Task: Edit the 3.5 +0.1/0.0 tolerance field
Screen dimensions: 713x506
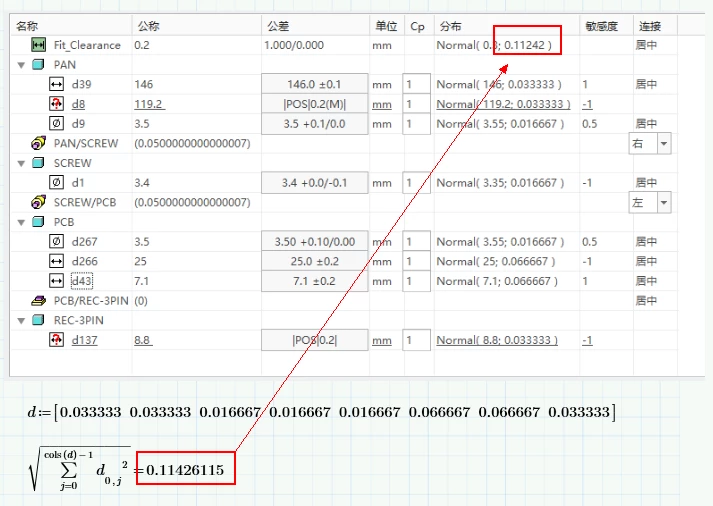Action: pos(315,124)
